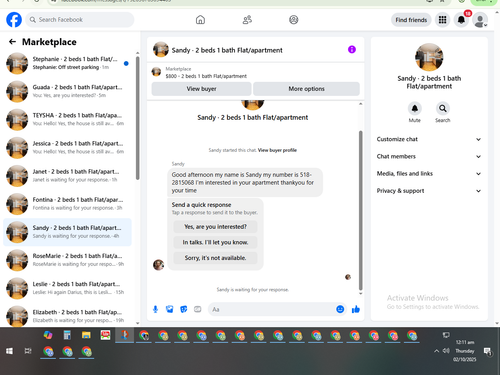Open the account profile menu
500x375 pixels.
click(x=480, y=20)
